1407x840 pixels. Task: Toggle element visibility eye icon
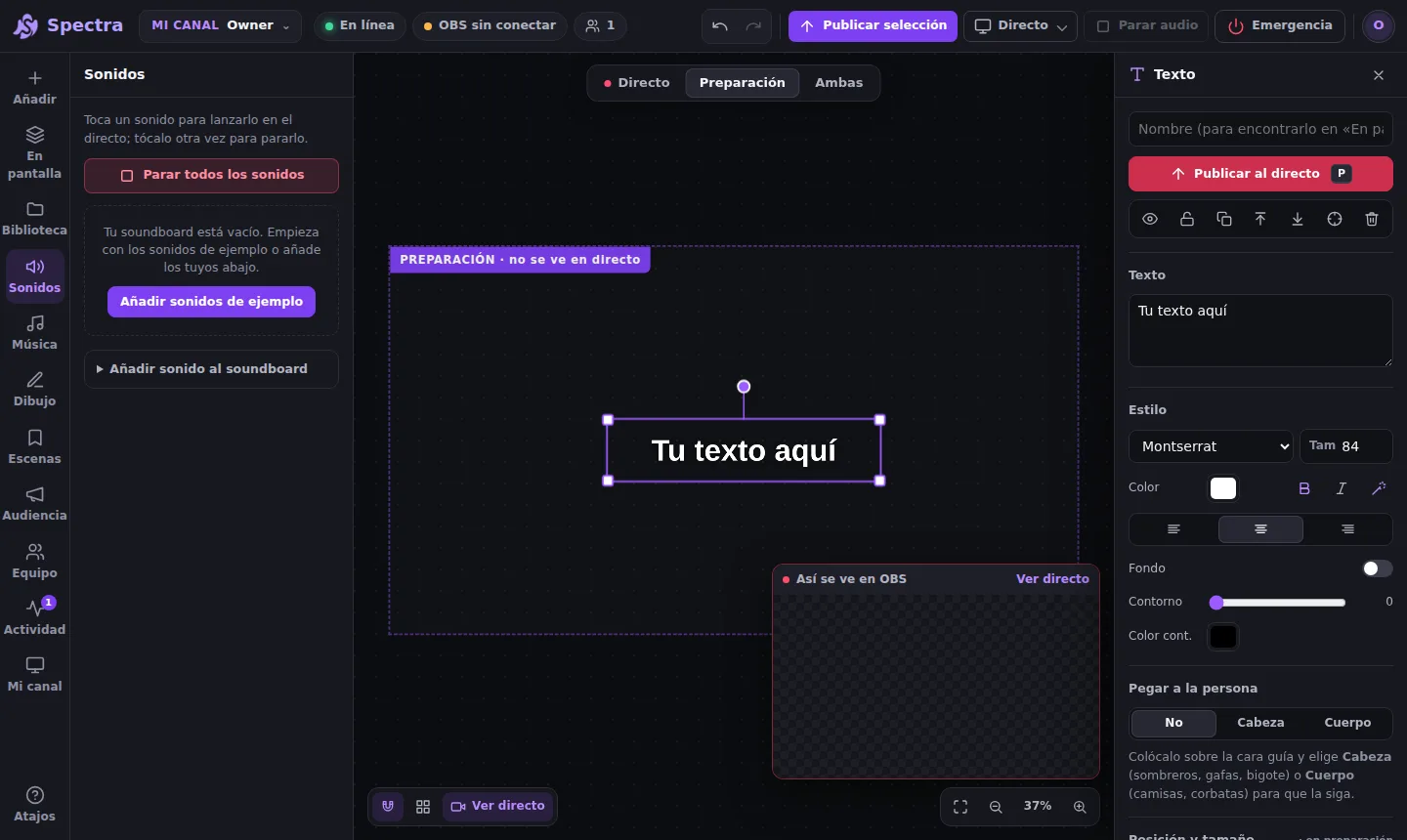tap(1150, 219)
